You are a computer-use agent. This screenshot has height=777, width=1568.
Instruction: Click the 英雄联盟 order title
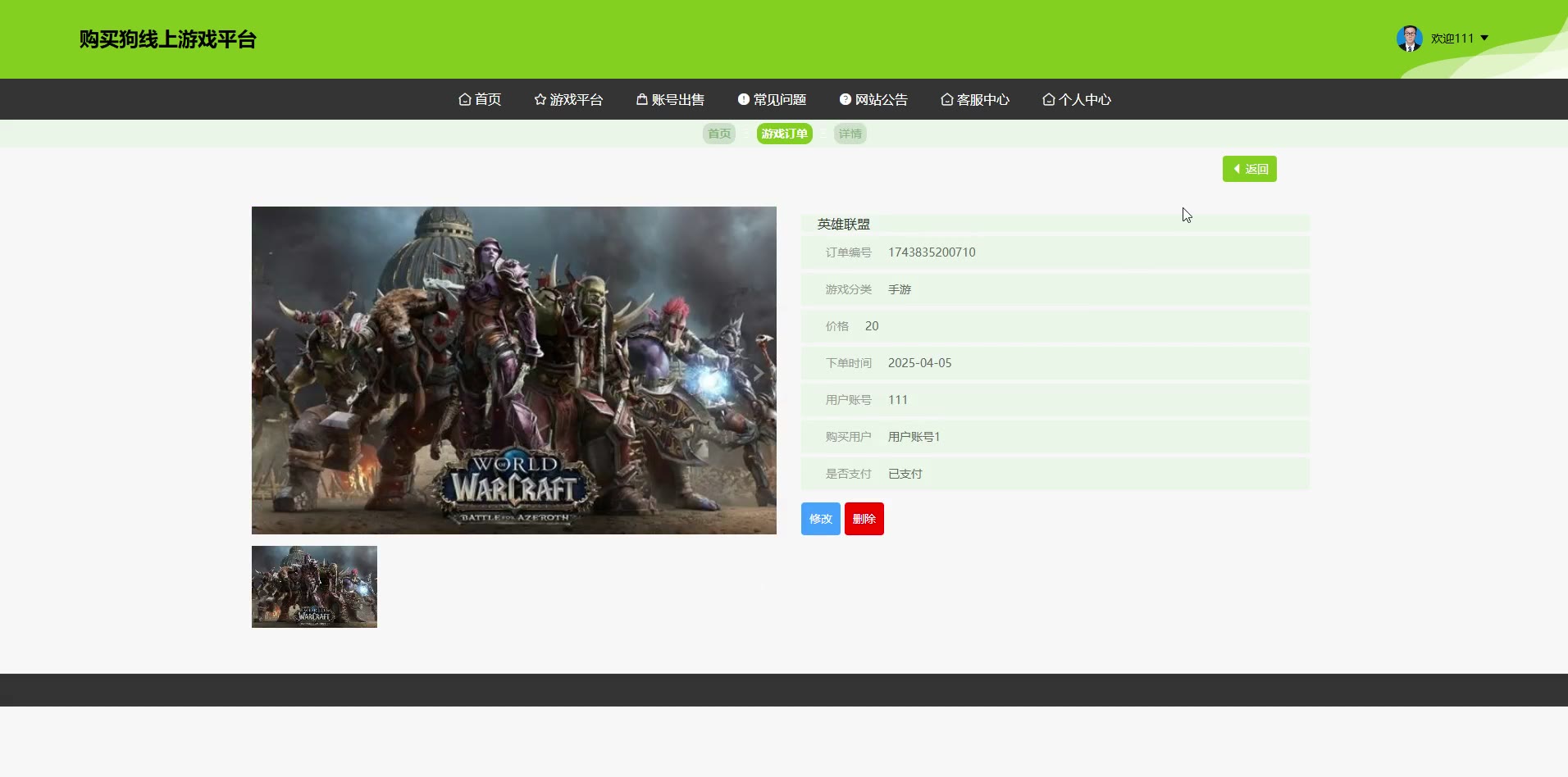click(x=844, y=224)
